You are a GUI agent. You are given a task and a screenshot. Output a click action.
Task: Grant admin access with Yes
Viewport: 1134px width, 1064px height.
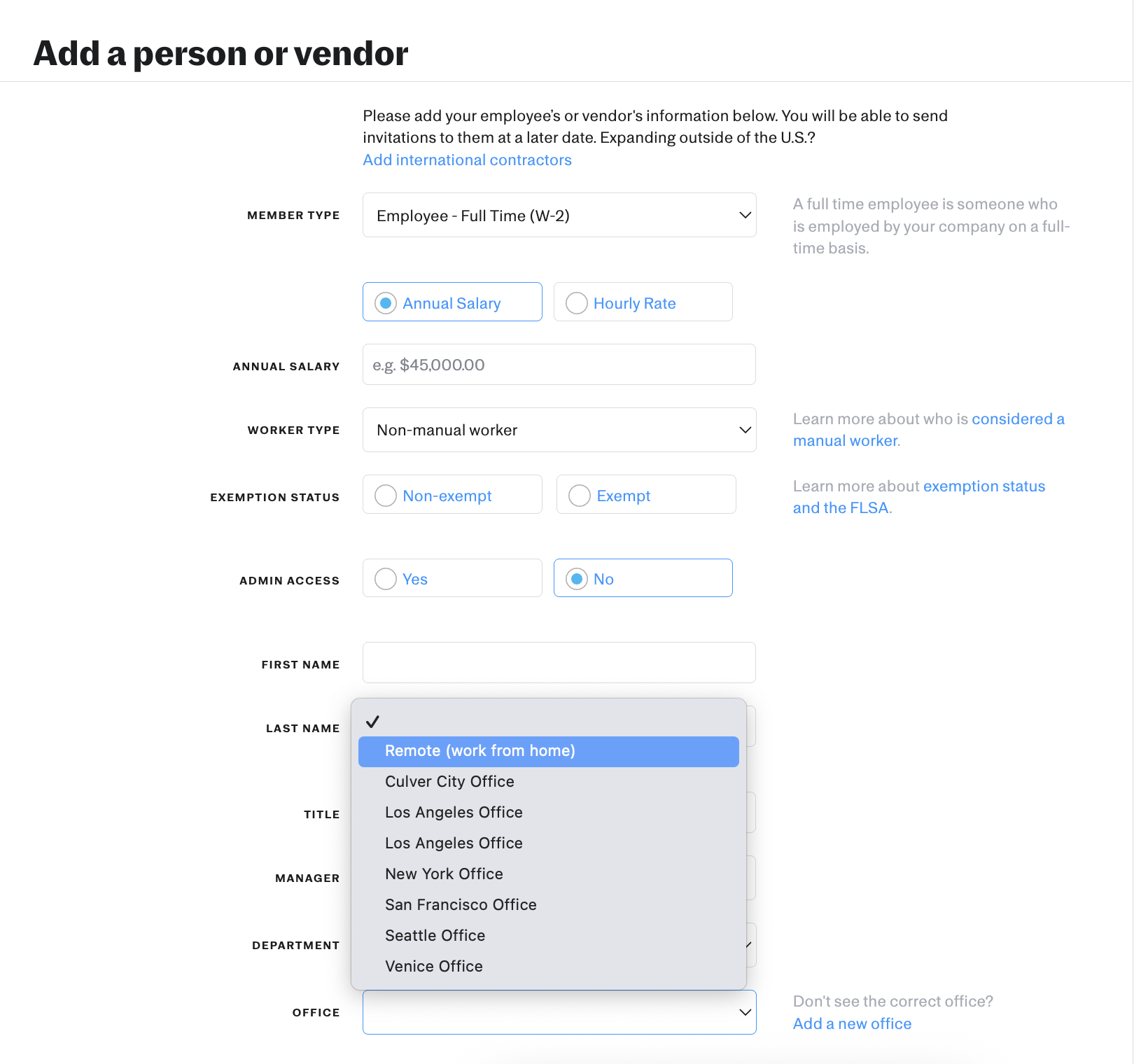click(x=386, y=579)
